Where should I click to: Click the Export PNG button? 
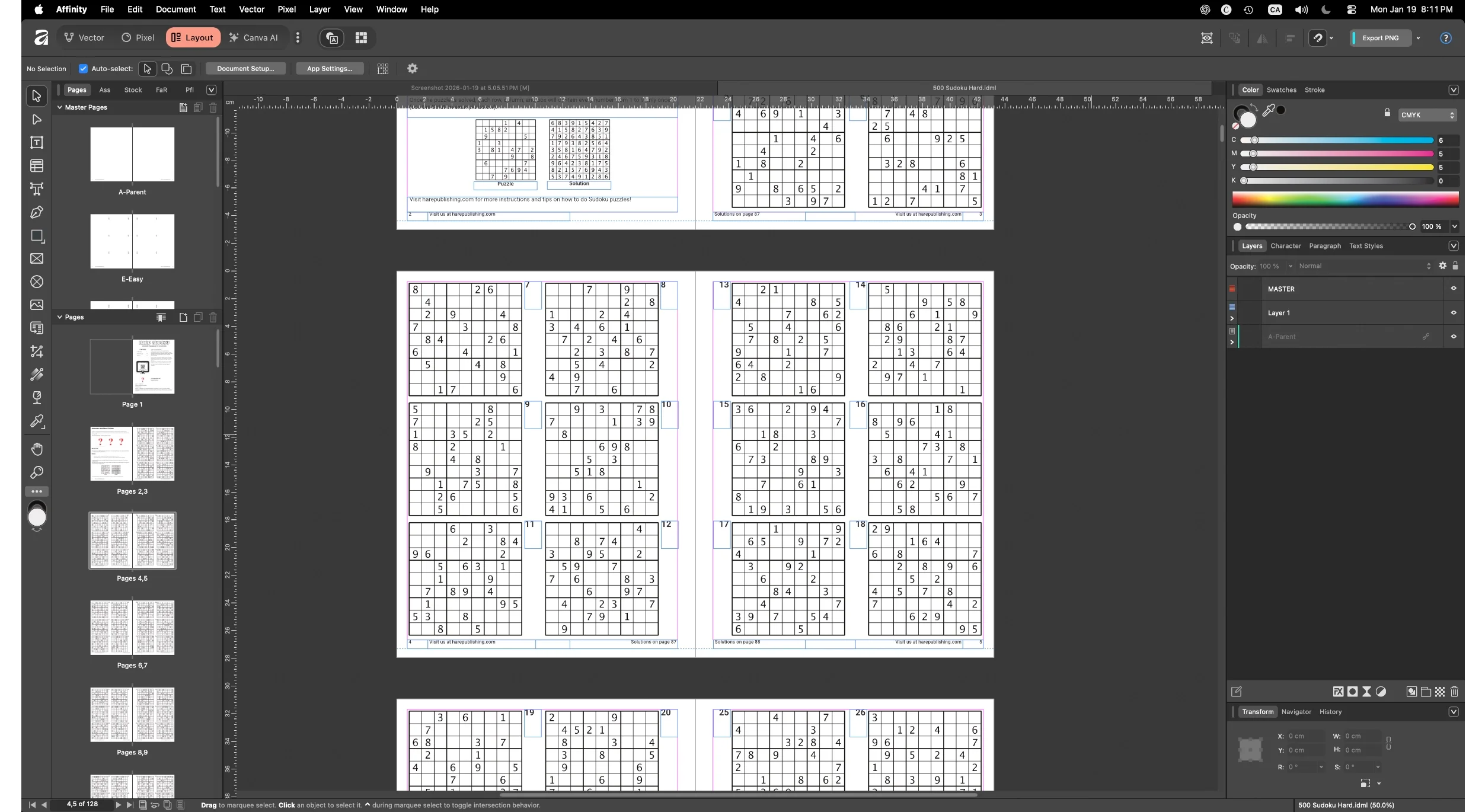(1381, 37)
